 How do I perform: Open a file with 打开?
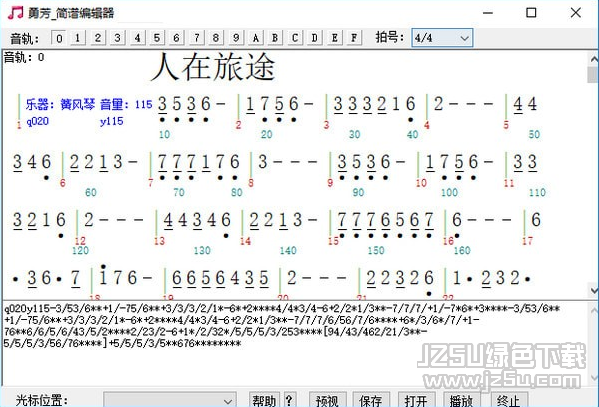point(416,400)
